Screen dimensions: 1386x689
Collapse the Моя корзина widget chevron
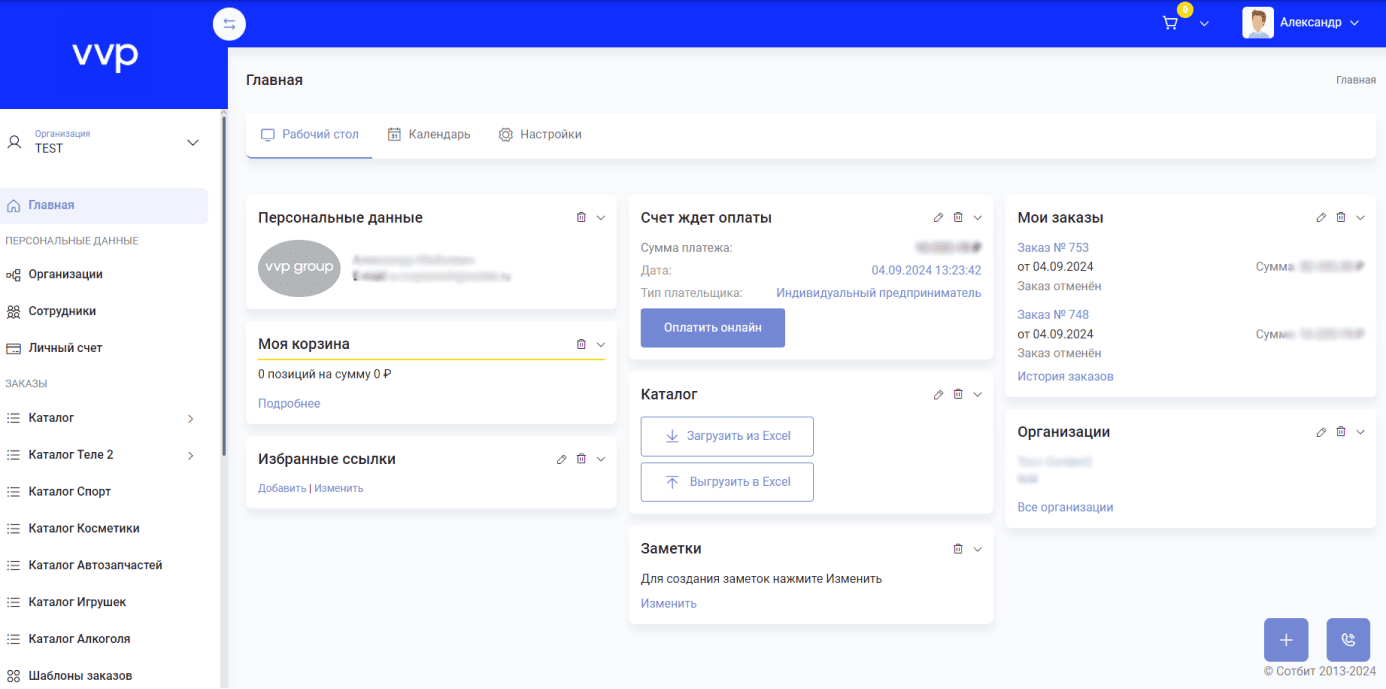tap(601, 345)
